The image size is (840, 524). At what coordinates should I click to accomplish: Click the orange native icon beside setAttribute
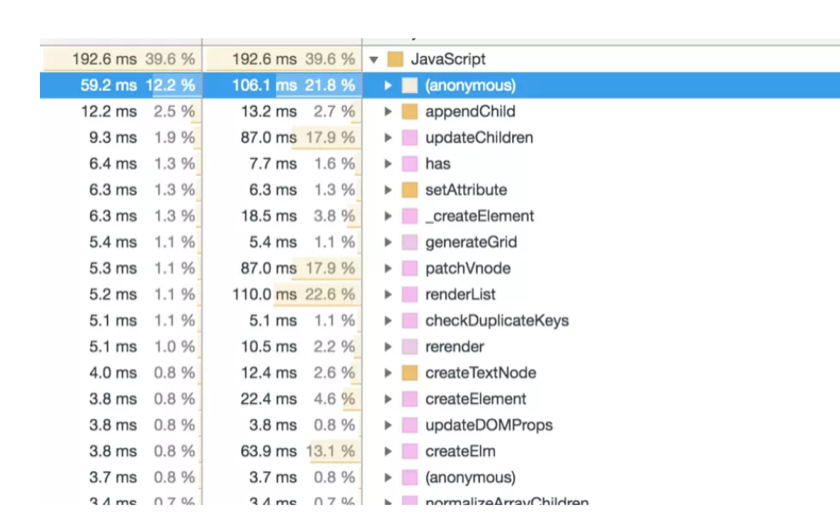tap(410, 190)
